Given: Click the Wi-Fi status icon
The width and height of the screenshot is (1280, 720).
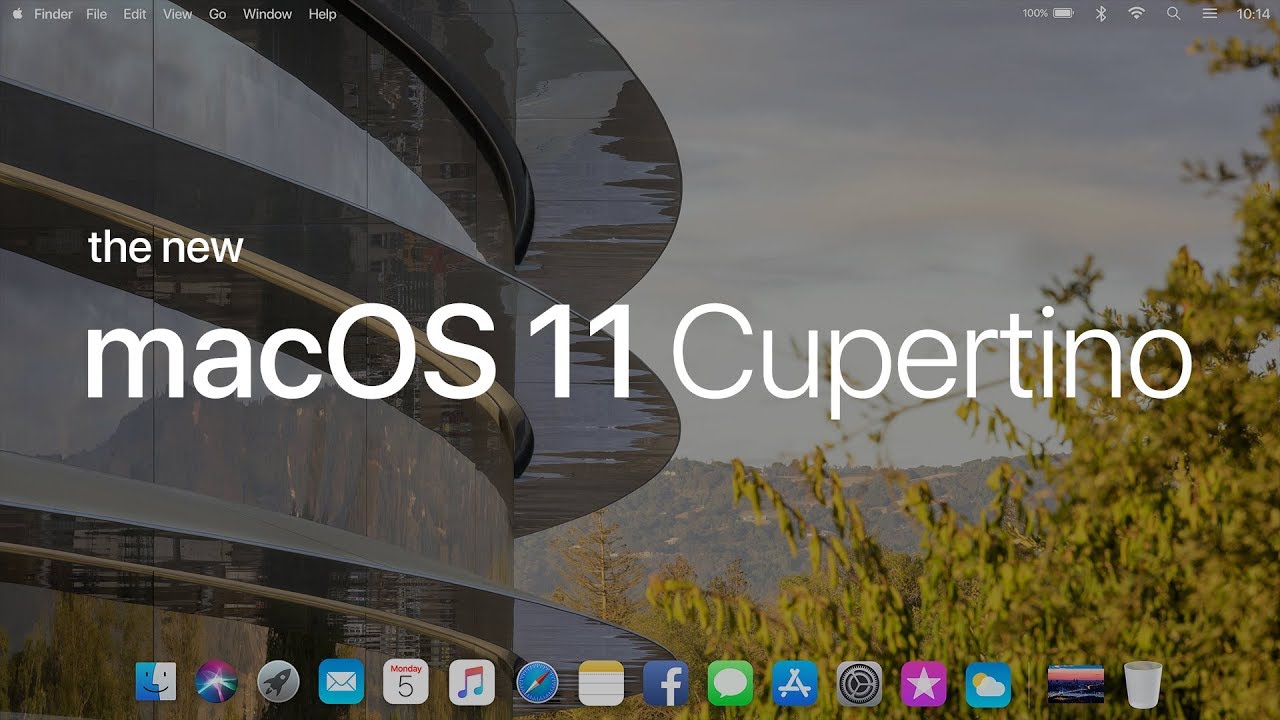Looking at the screenshot, I should 1136,14.
